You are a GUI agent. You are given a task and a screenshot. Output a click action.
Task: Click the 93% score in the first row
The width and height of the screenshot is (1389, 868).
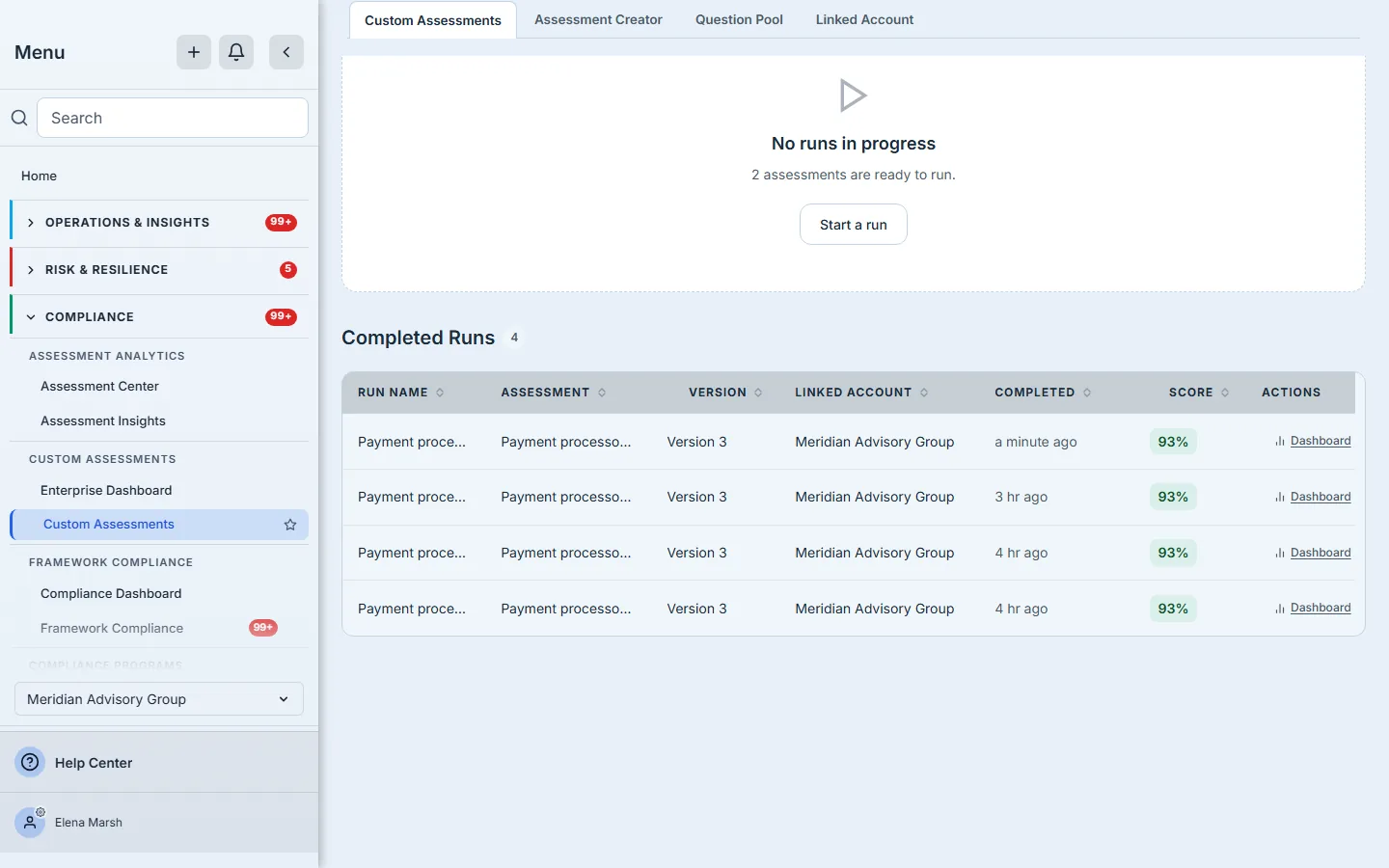pos(1173,442)
